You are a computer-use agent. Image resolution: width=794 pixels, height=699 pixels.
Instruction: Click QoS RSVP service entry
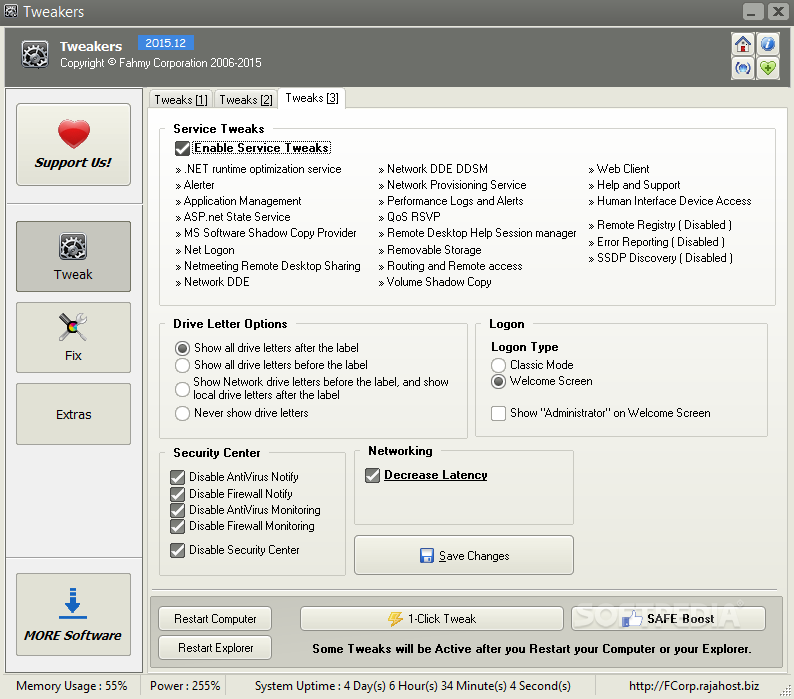(410, 217)
